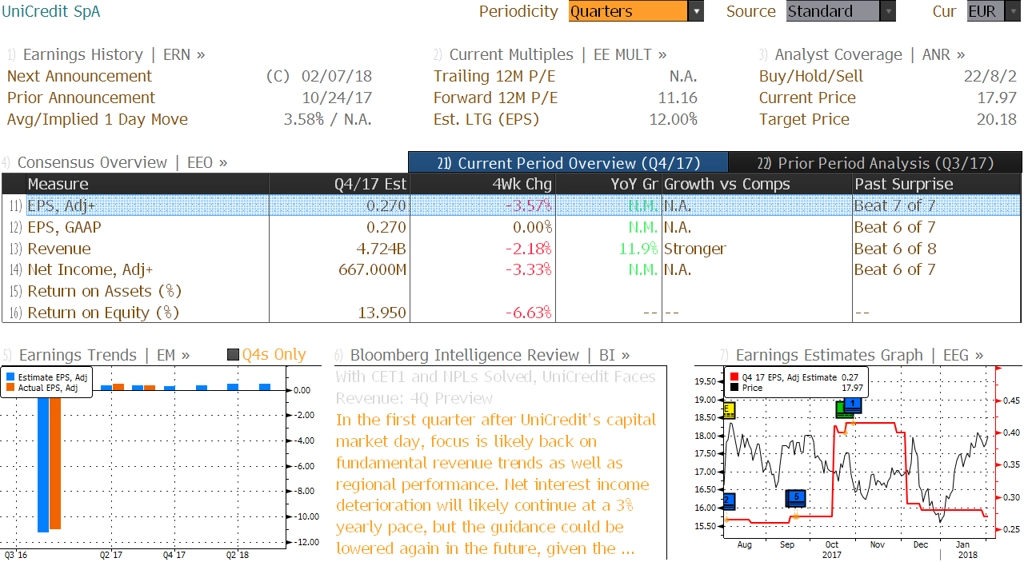Open the Bloomberg Intelligence review article text
This screenshot has height=562, width=1024.
click(x=496, y=484)
